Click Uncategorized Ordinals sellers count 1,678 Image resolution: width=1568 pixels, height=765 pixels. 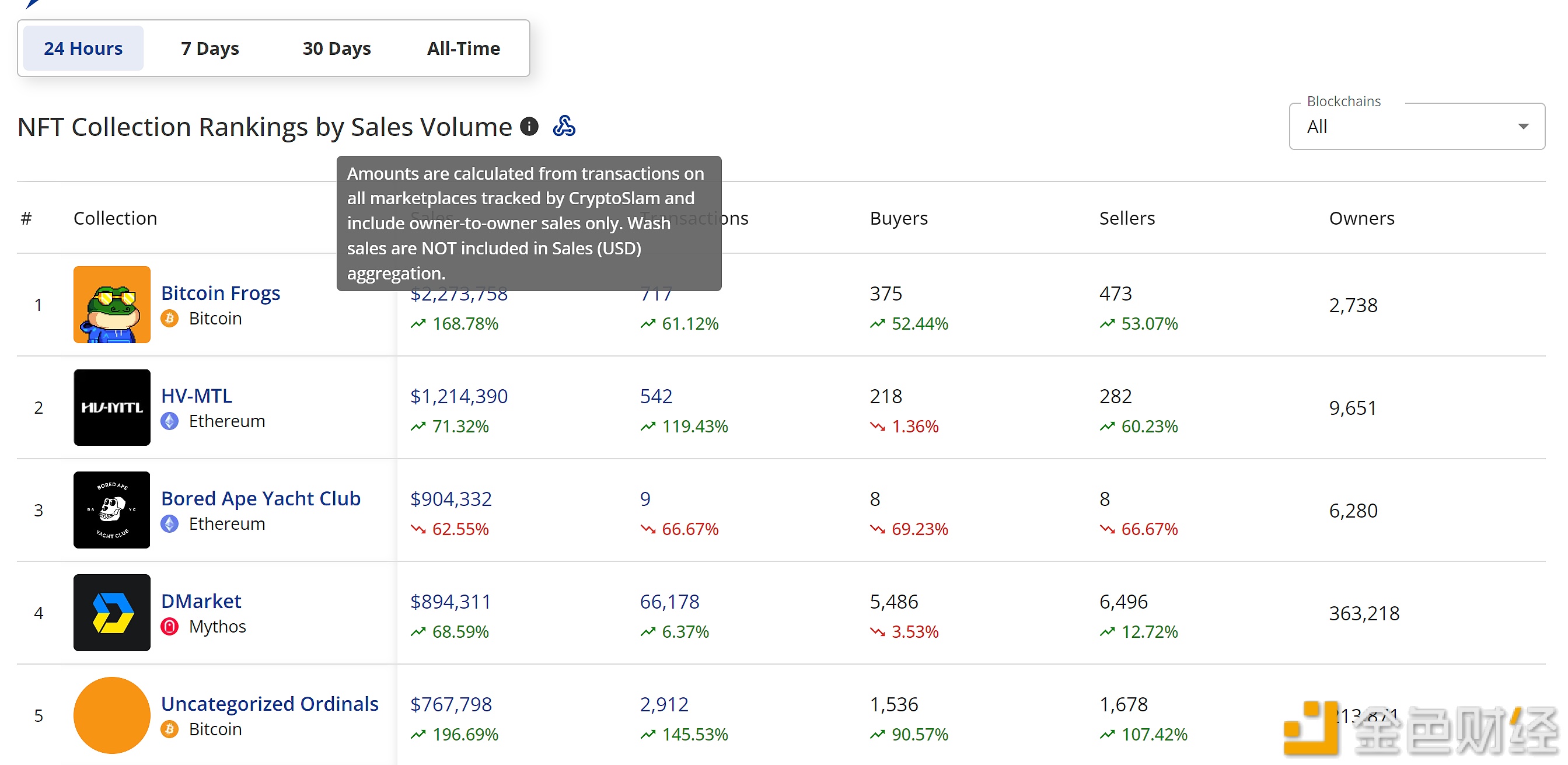1123,705
